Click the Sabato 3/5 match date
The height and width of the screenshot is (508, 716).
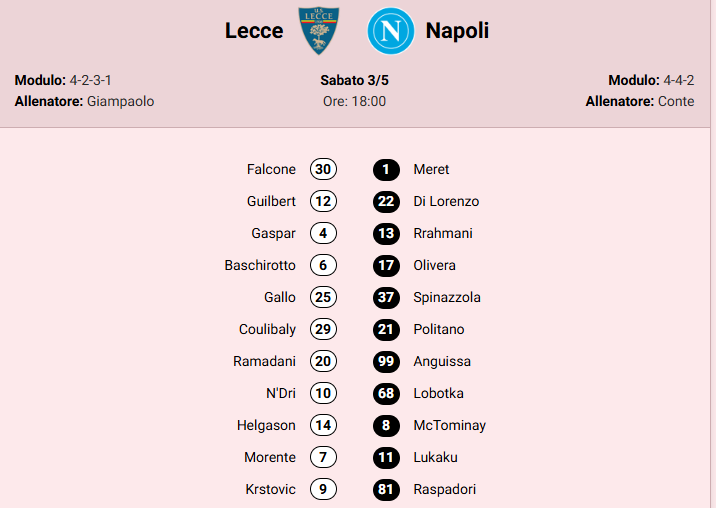[354, 80]
